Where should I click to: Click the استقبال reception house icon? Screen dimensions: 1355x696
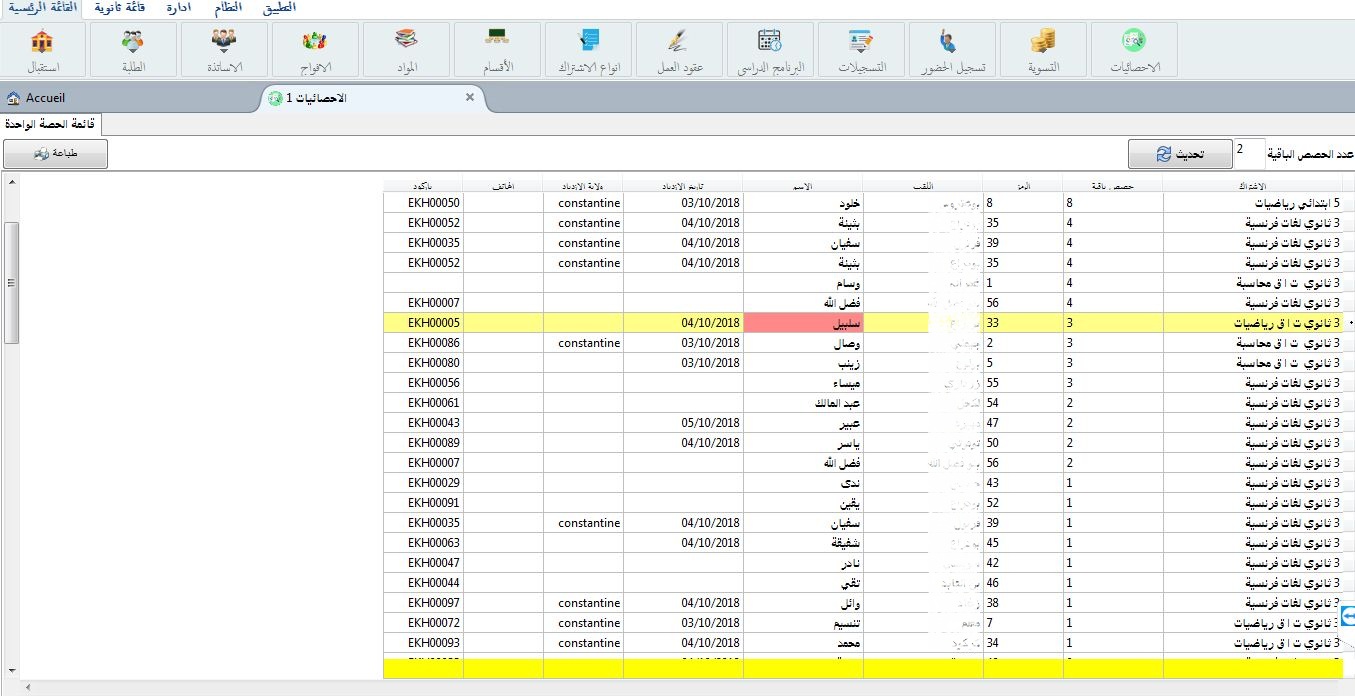tap(42, 49)
